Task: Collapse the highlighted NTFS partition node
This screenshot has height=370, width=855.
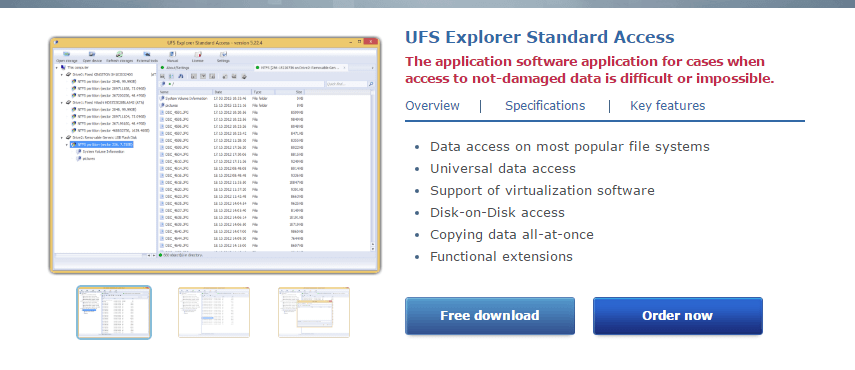Action: [67, 145]
